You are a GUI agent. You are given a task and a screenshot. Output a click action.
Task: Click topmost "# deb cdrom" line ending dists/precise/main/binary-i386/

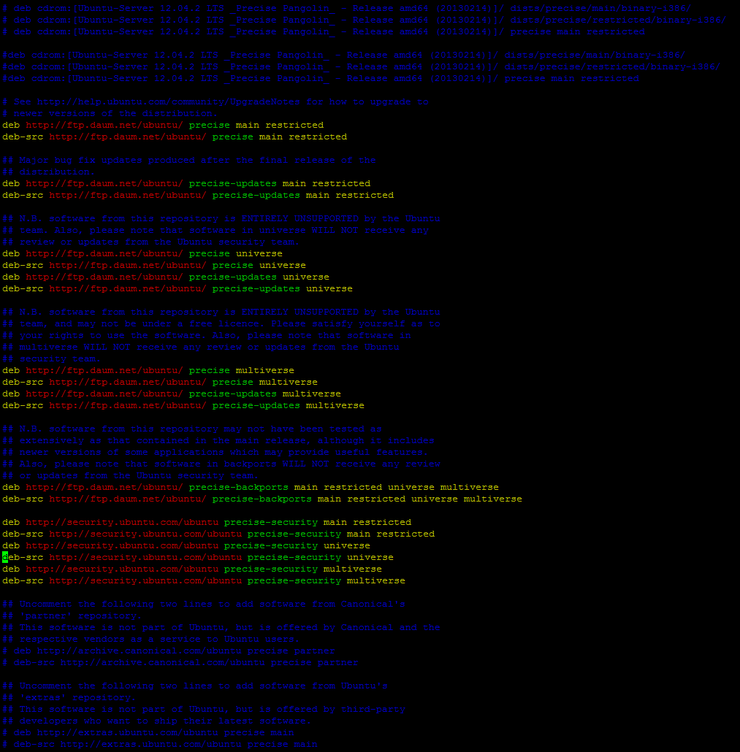[347, 9]
